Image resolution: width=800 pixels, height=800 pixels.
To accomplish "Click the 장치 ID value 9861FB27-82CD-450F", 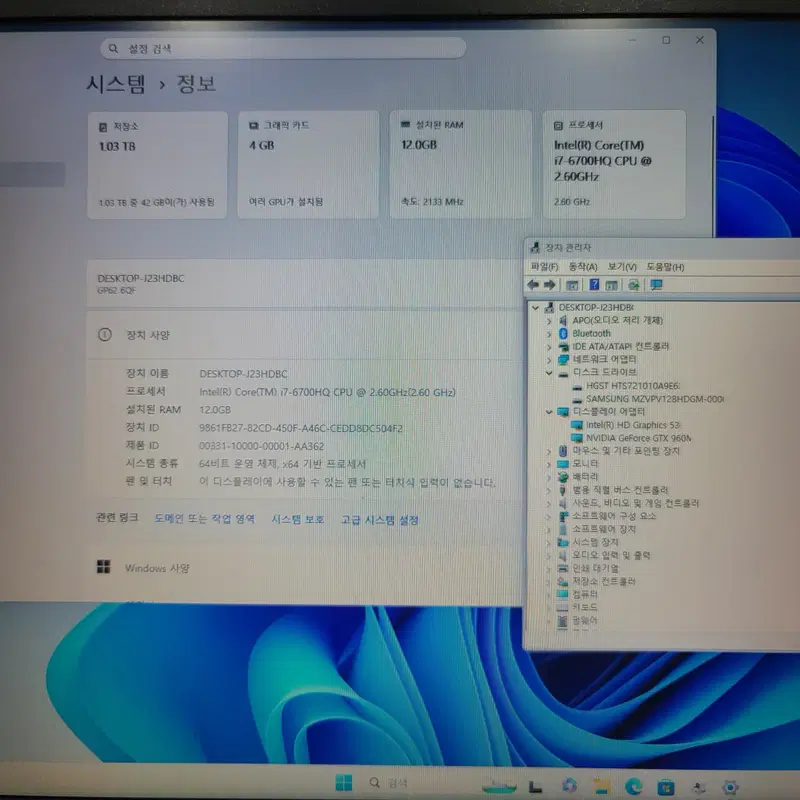I will click(301, 428).
